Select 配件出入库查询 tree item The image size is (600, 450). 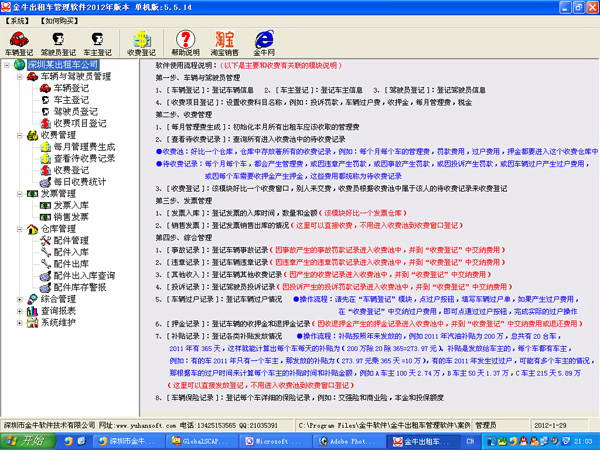(84, 276)
